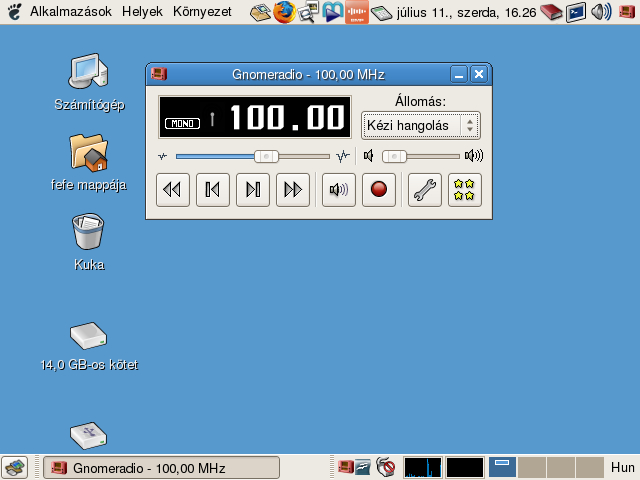Step frequency down one increment
640x480 pixels.
click(213, 189)
